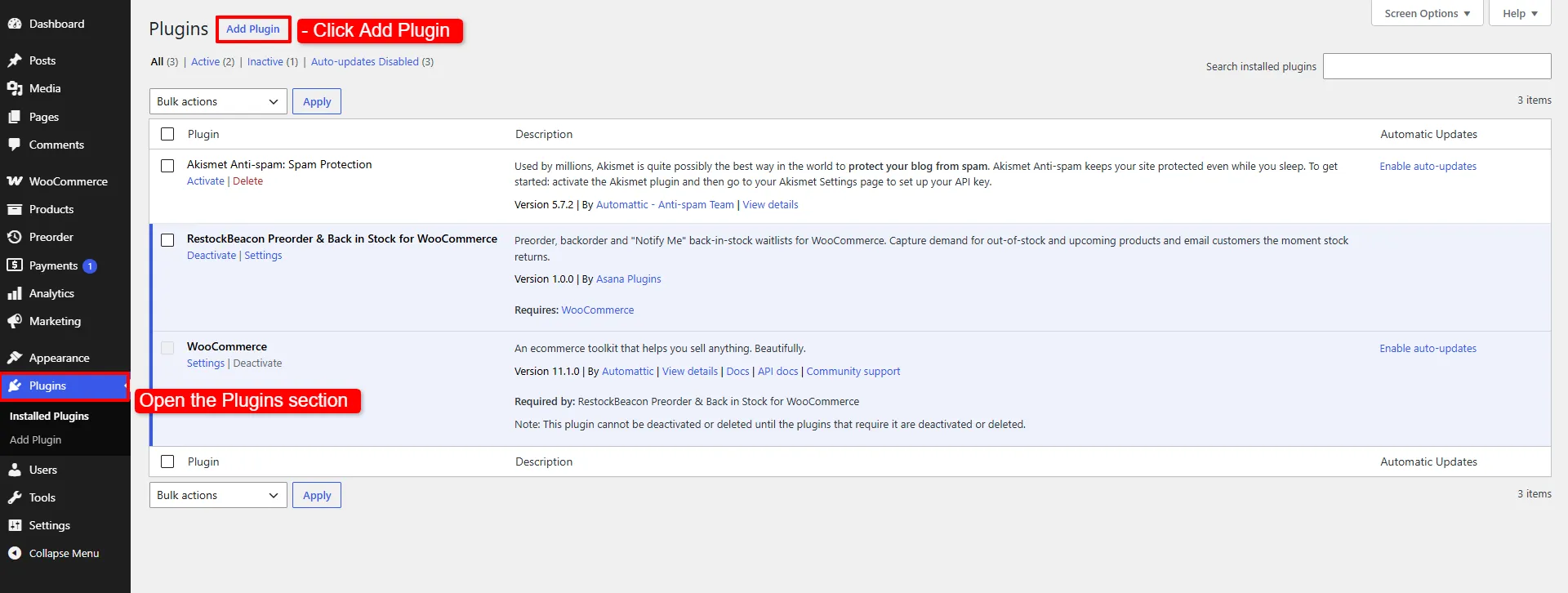Click the "Version 5.7.2" text
The width and height of the screenshot is (1568, 593).
point(544,205)
